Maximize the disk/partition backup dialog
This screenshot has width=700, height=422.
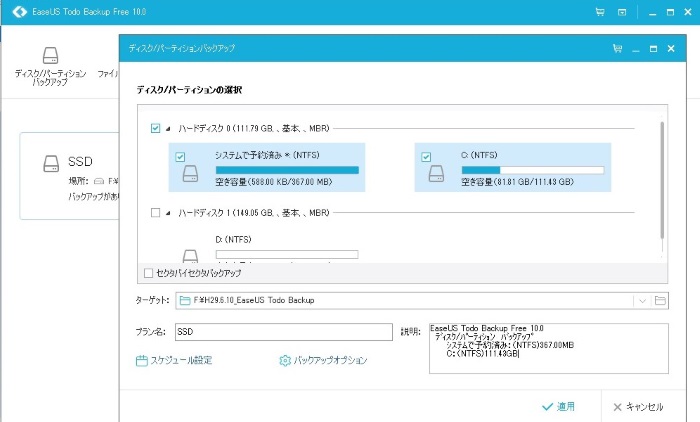[653, 48]
